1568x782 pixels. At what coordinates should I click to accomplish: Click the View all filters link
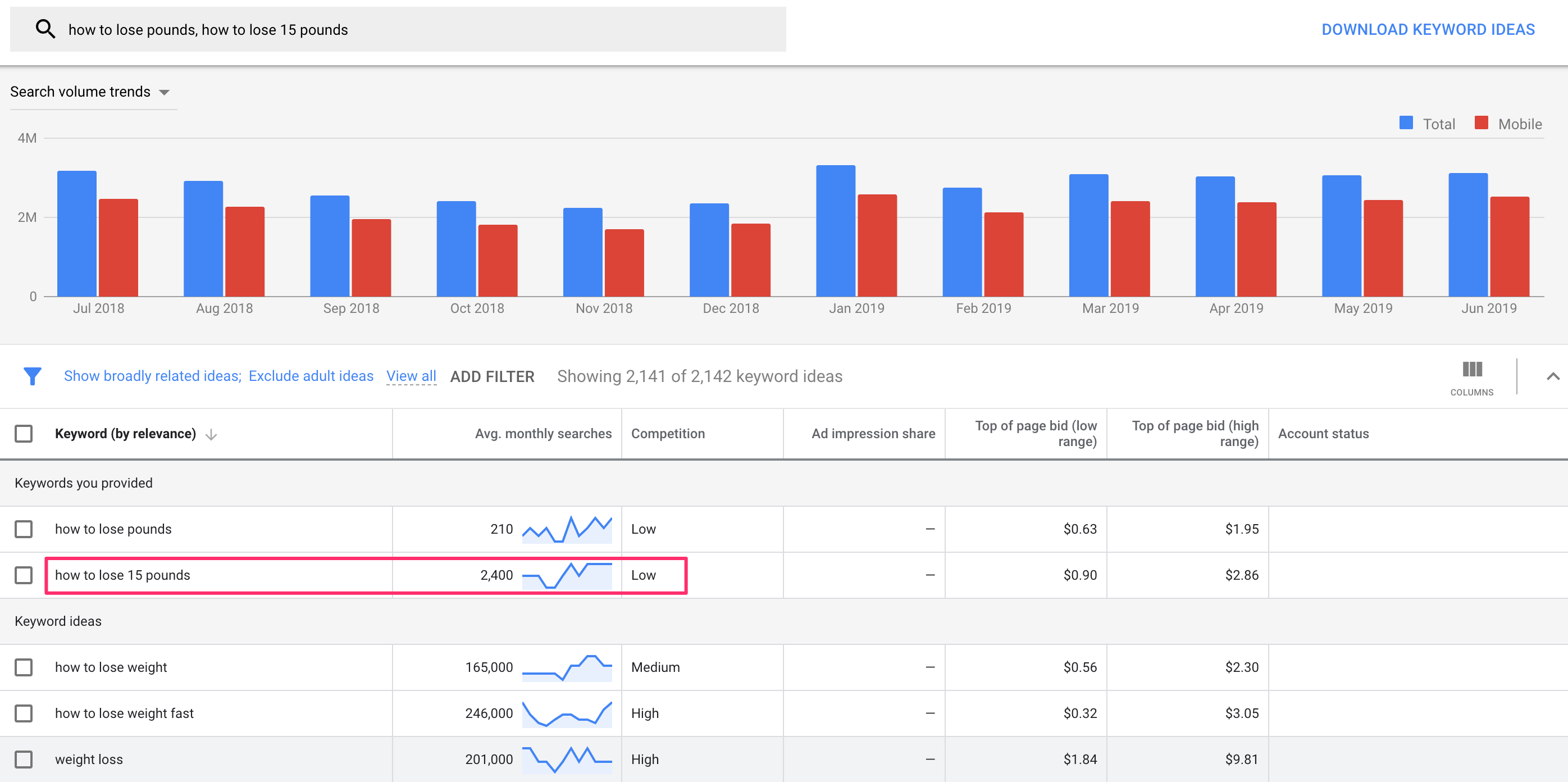[411, 376]
